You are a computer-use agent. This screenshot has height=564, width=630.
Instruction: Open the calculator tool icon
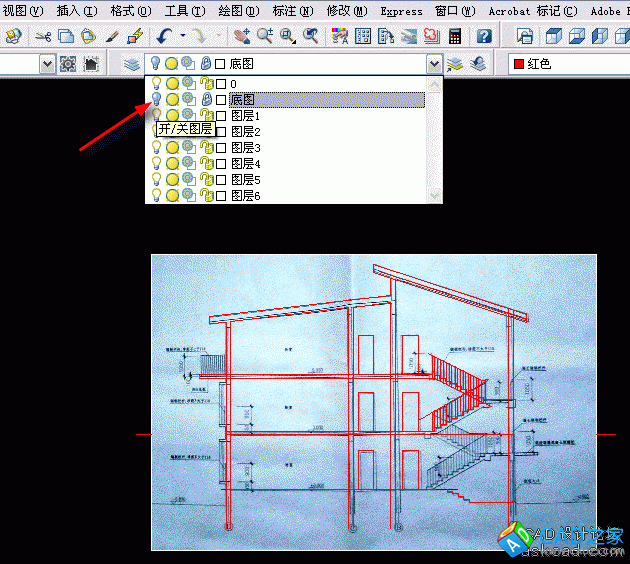coord(455,36)
